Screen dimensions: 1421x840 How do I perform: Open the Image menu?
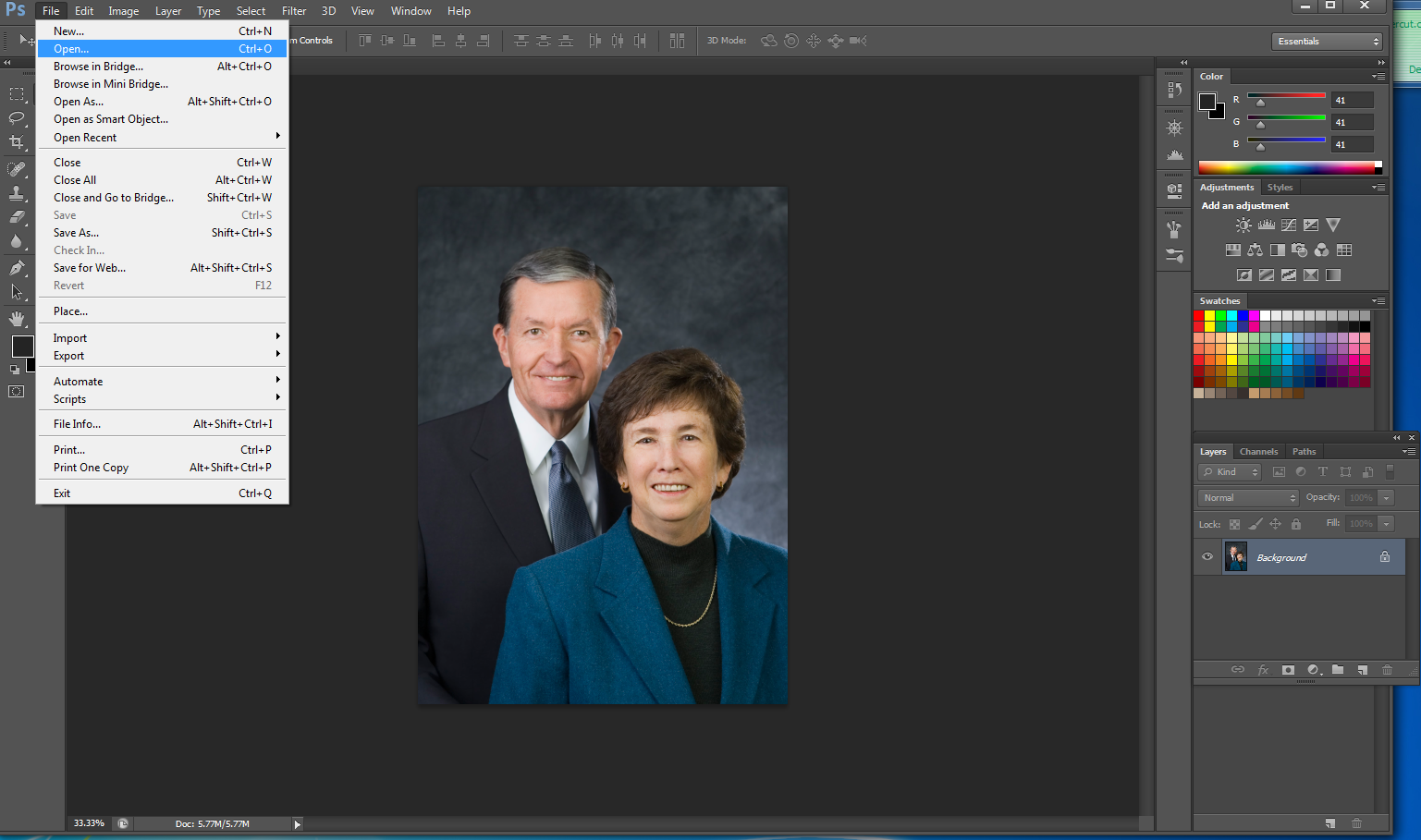123,11
